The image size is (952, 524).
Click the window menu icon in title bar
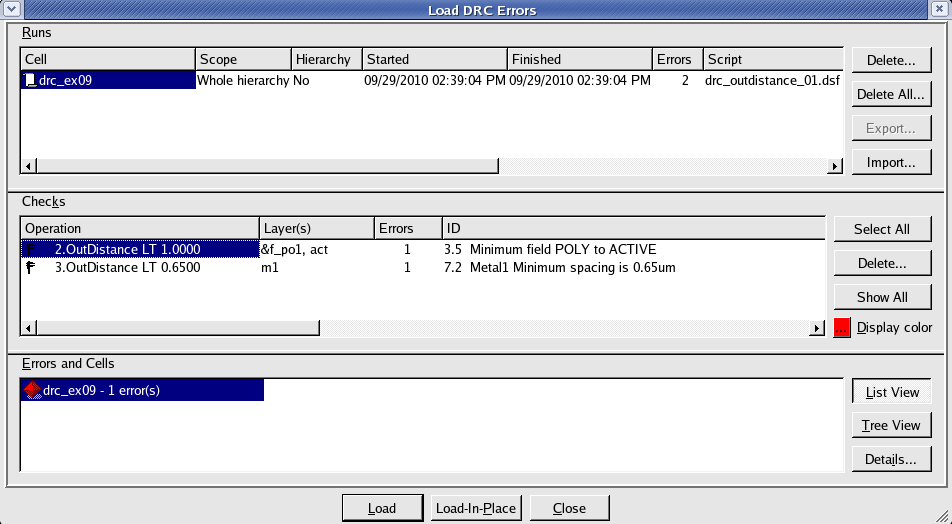[x=10, y=10]
